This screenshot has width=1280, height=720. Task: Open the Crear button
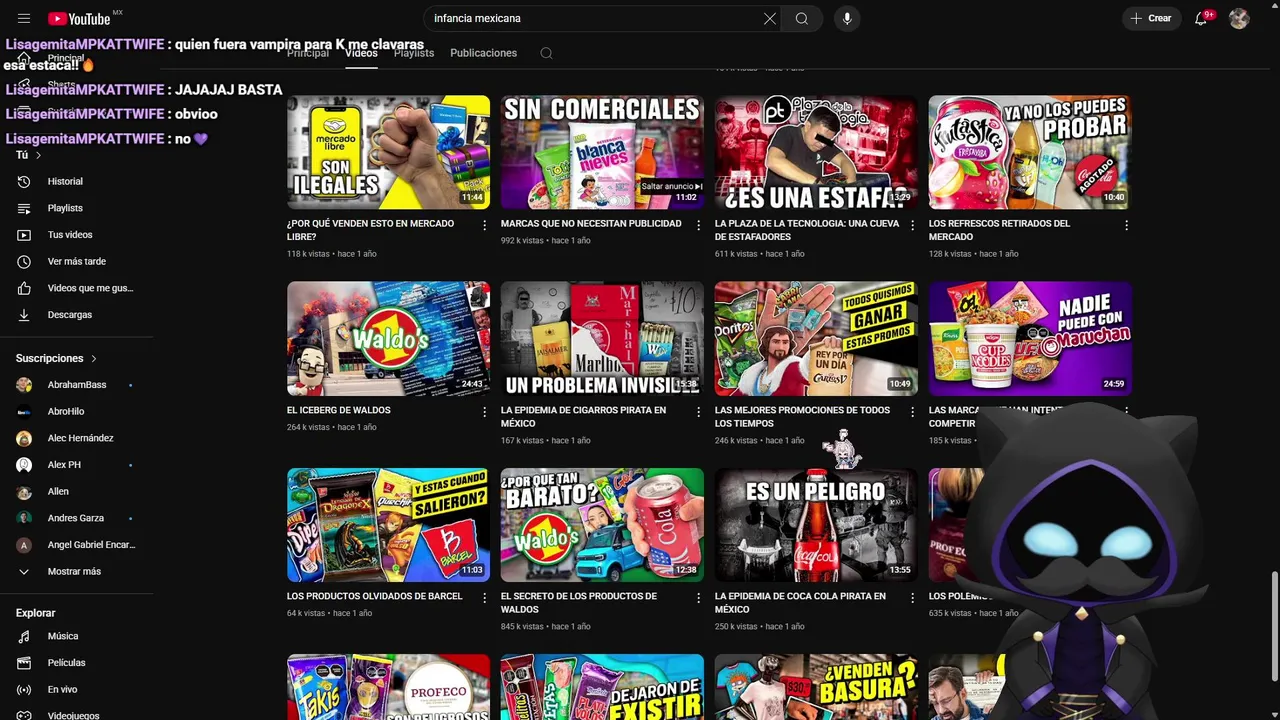(x=1151, y=18)
